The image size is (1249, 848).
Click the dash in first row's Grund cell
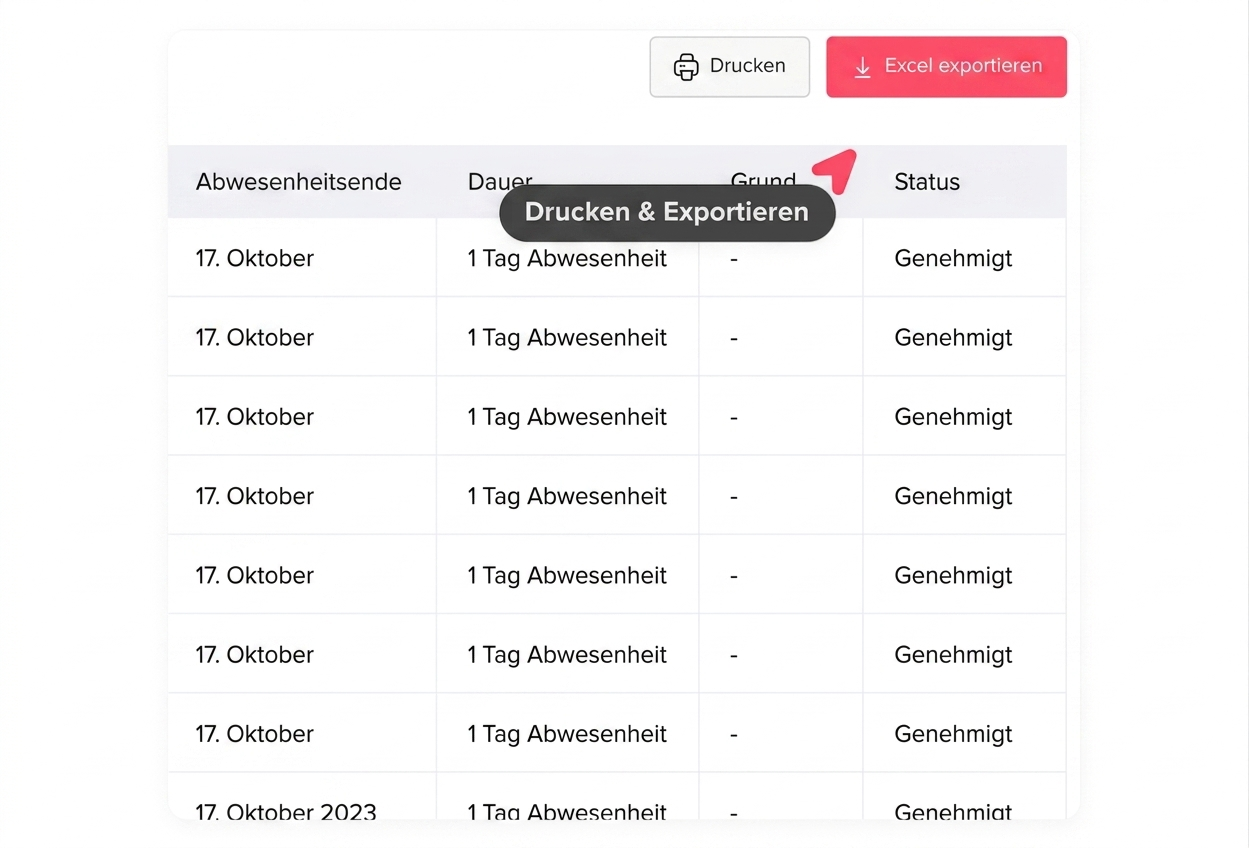pyautogui.click(x=734, y=259)
